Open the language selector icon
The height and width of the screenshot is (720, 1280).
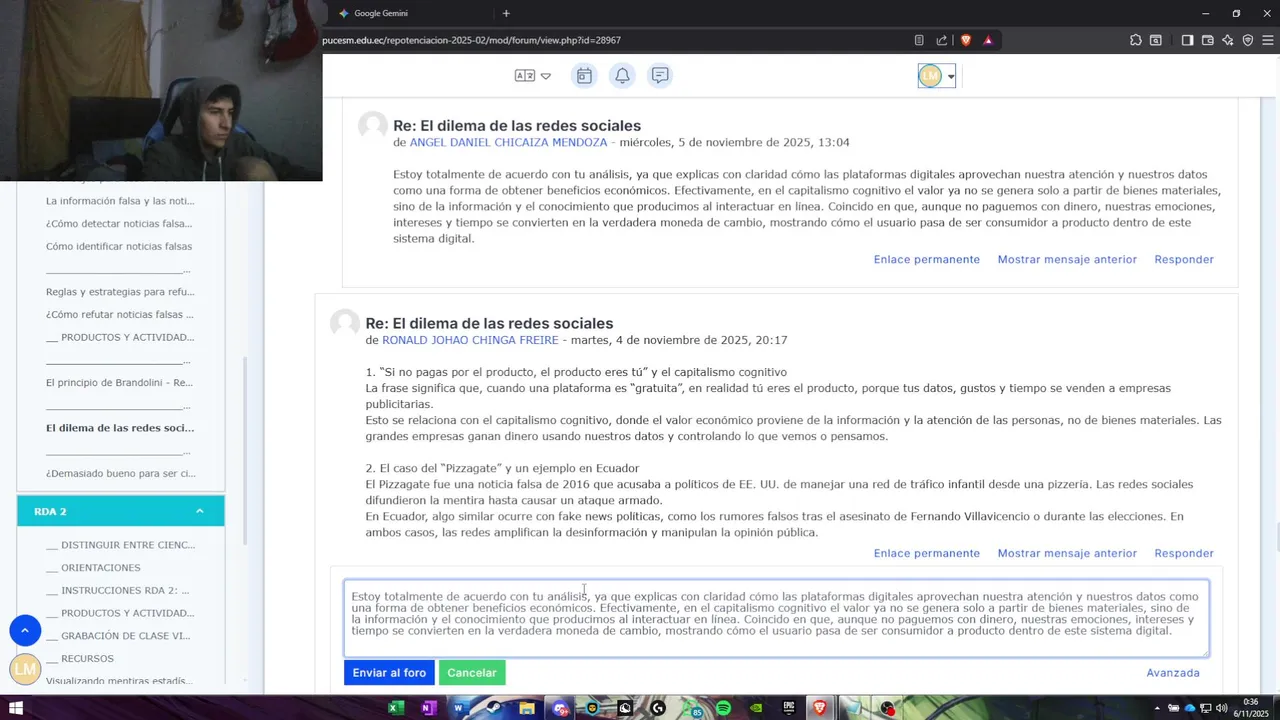524,76
